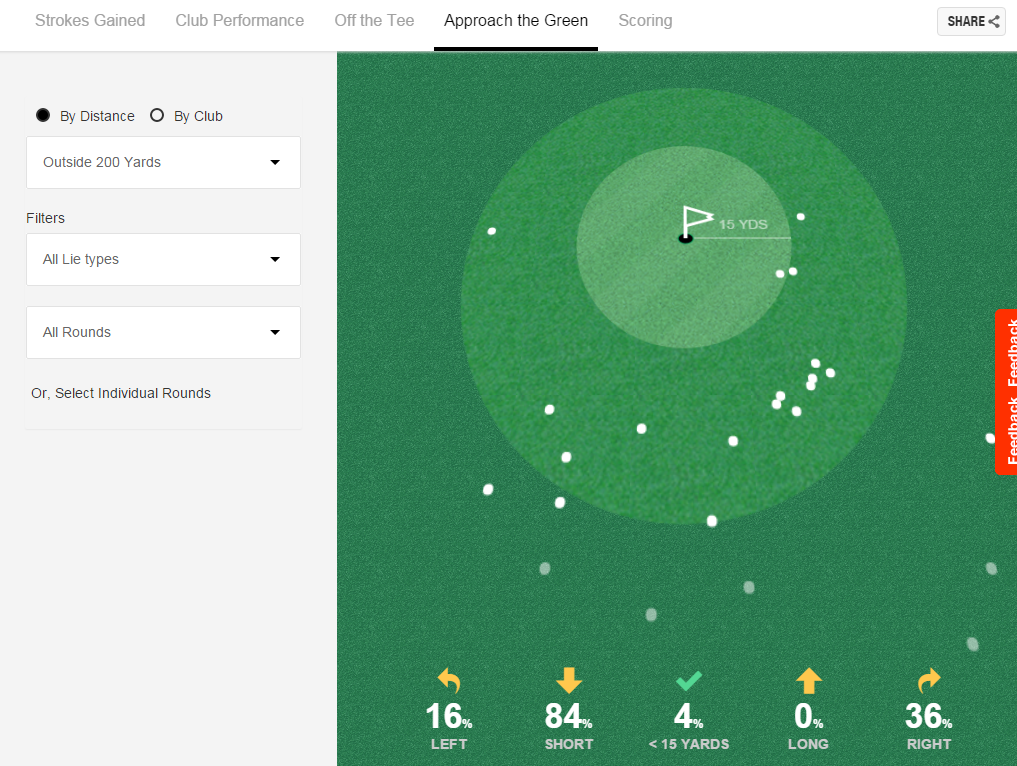Click the green checkmark above 4%
This screenshot has height=766, width=1017.
click(689, 681)
